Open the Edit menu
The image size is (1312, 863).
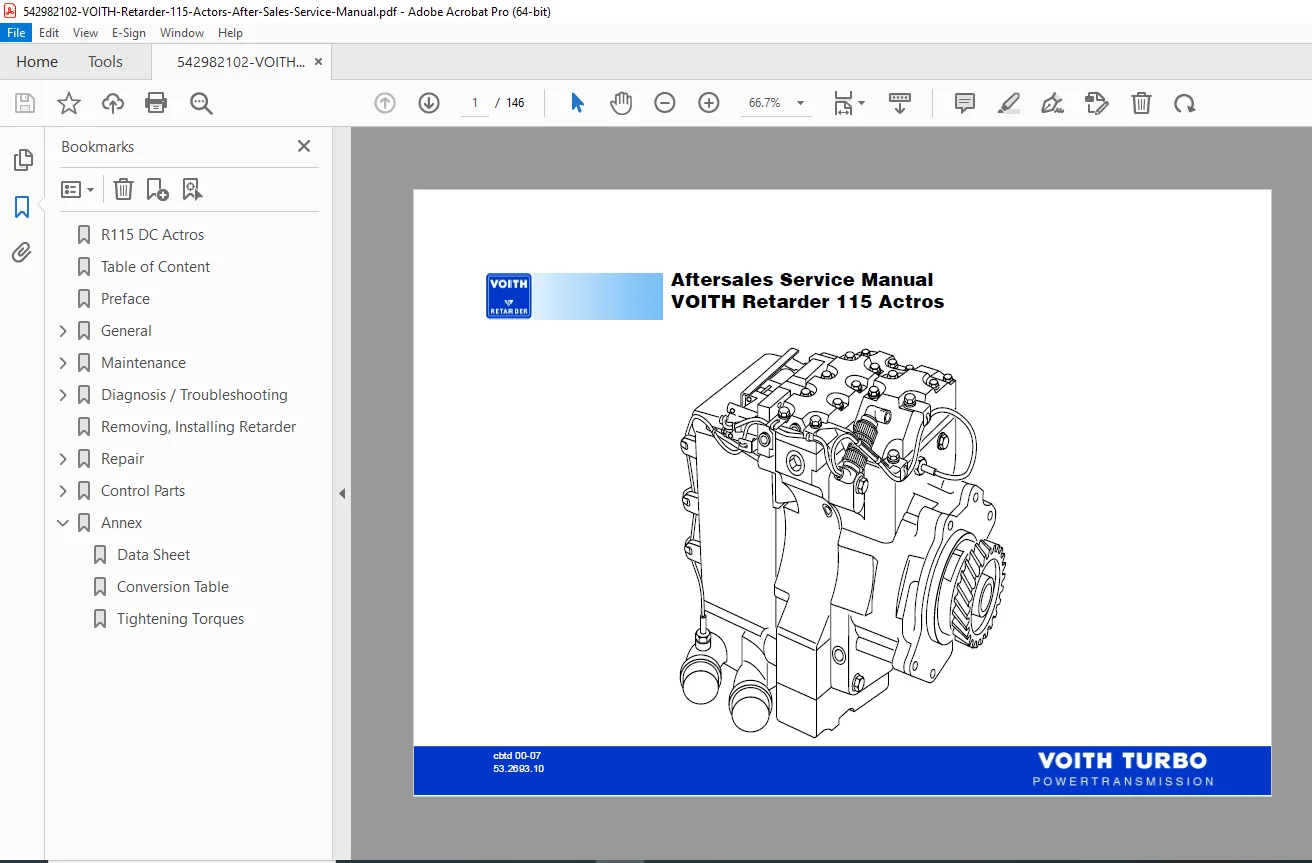pyautogui.click(x=49, y=32)
